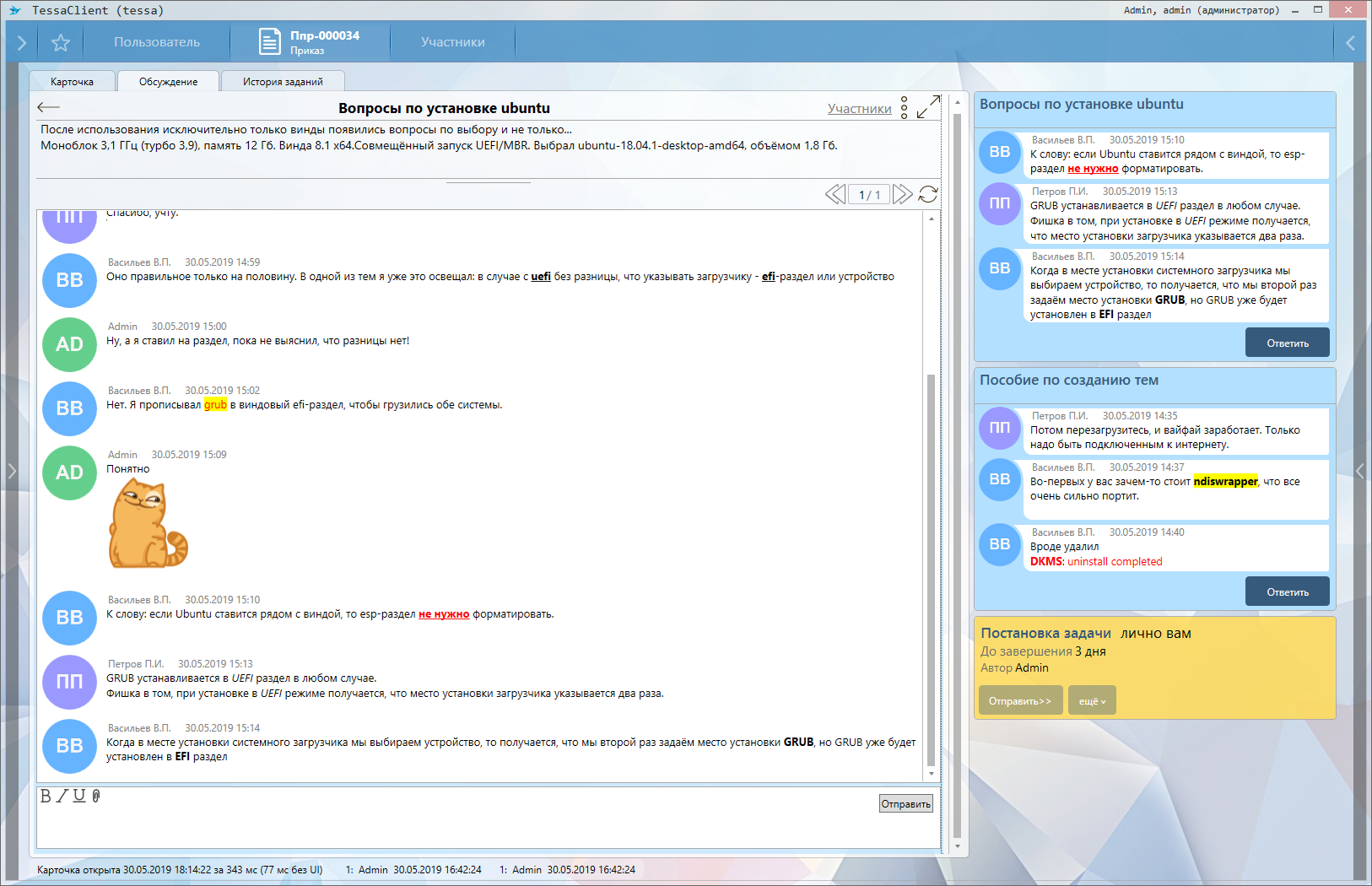Attach a file with paperclip icon
Screen dimensions: 1372x886
96,796
